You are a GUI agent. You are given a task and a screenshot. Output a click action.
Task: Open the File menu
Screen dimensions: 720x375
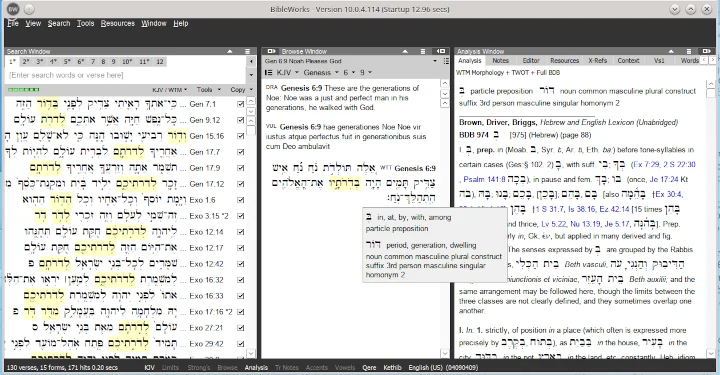(x=12, y=23)
